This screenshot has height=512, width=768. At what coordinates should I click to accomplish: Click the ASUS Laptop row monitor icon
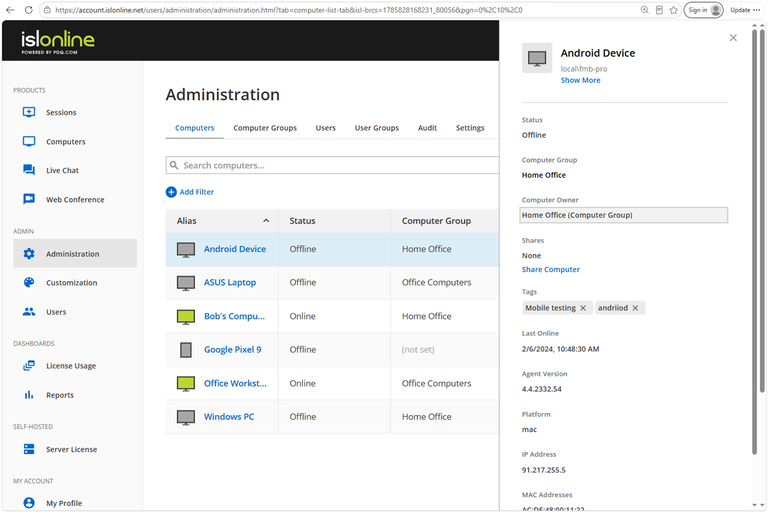(x=186, y=283)
